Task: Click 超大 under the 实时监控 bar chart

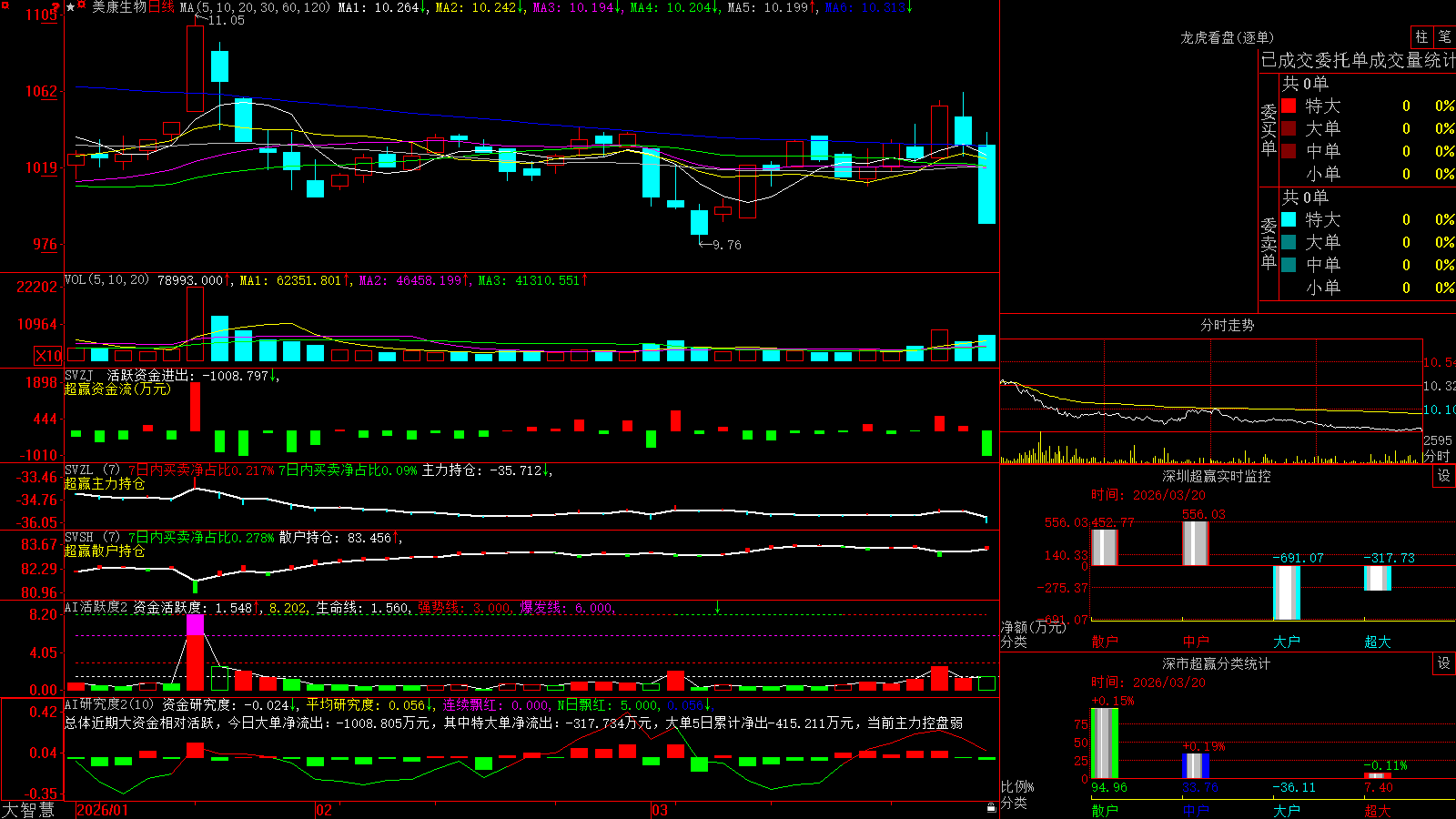Action: (1378, 642)
